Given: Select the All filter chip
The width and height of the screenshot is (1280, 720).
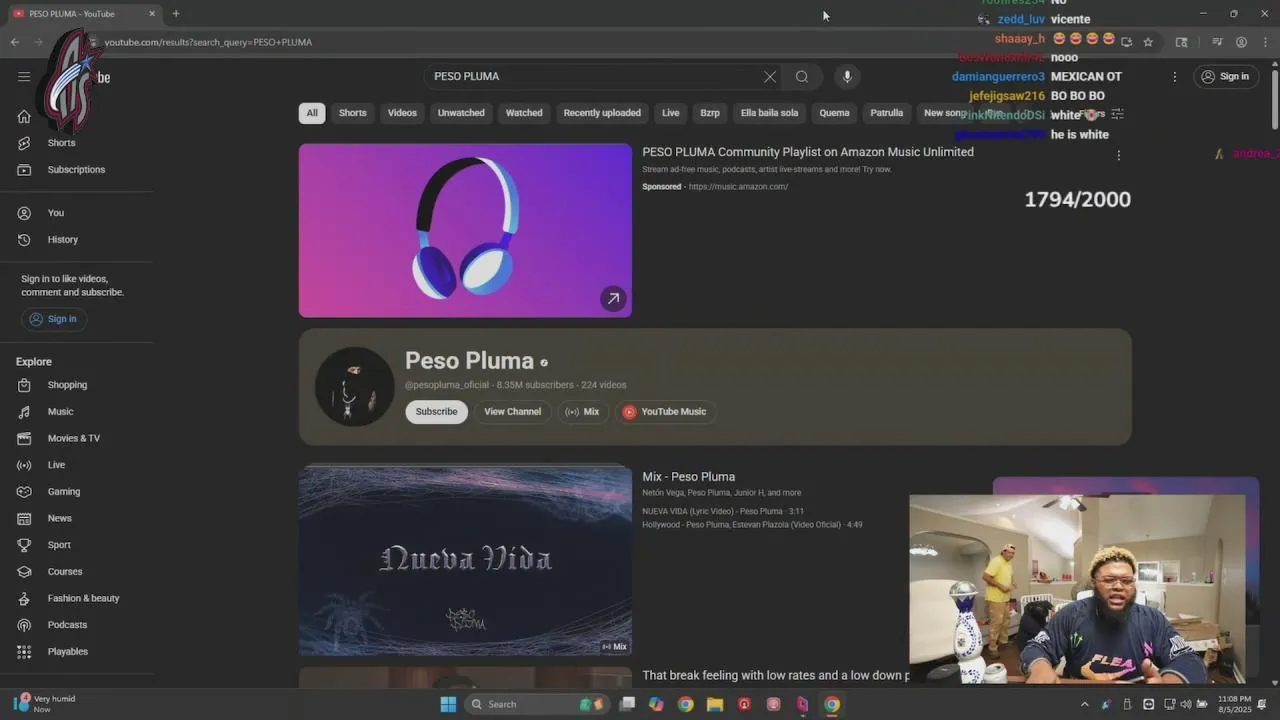Looking at the screenshot, I should 312,113.
